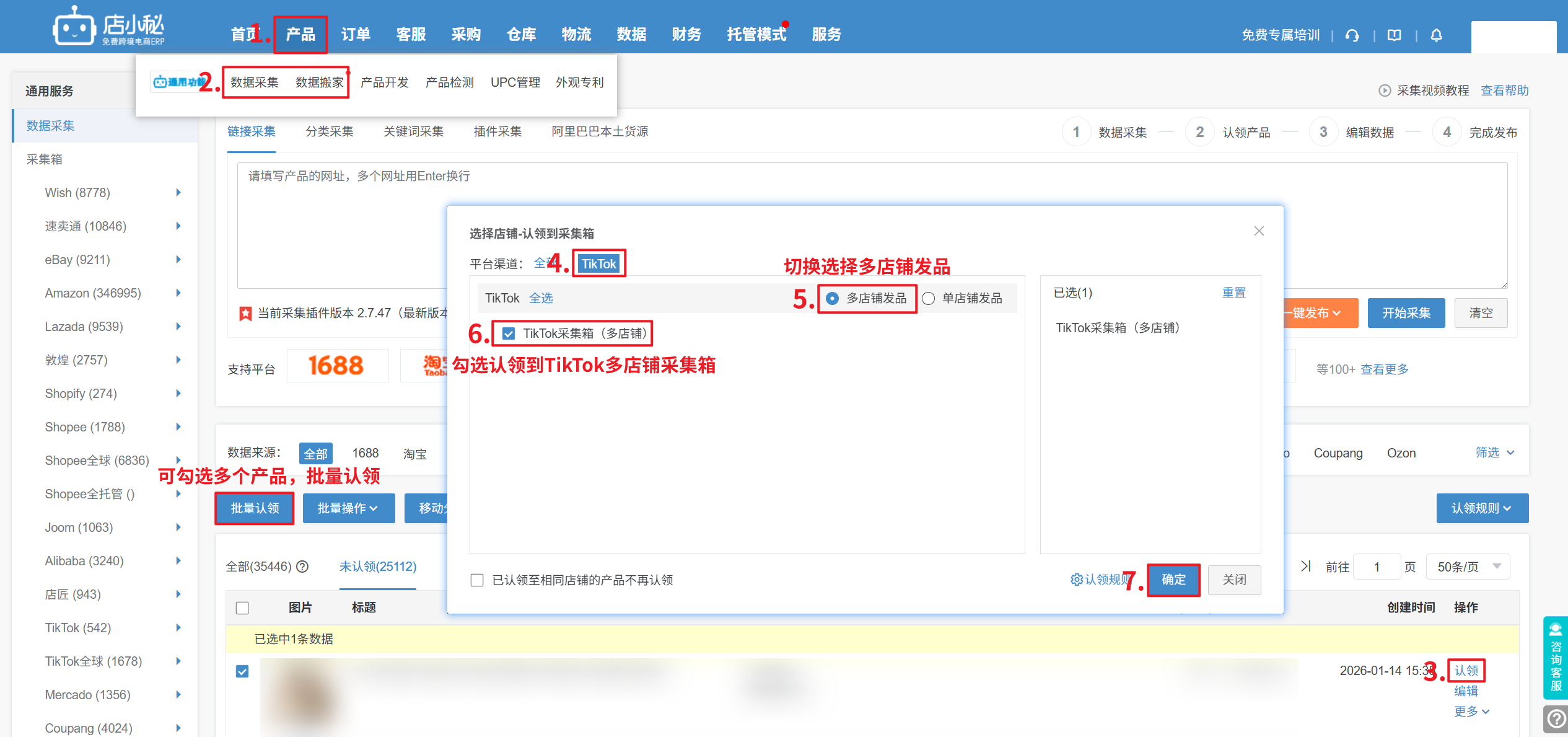Screen dimensions: 1568x737
Task: Click the 重置 link in selected panel
Action: point(1233,293)
